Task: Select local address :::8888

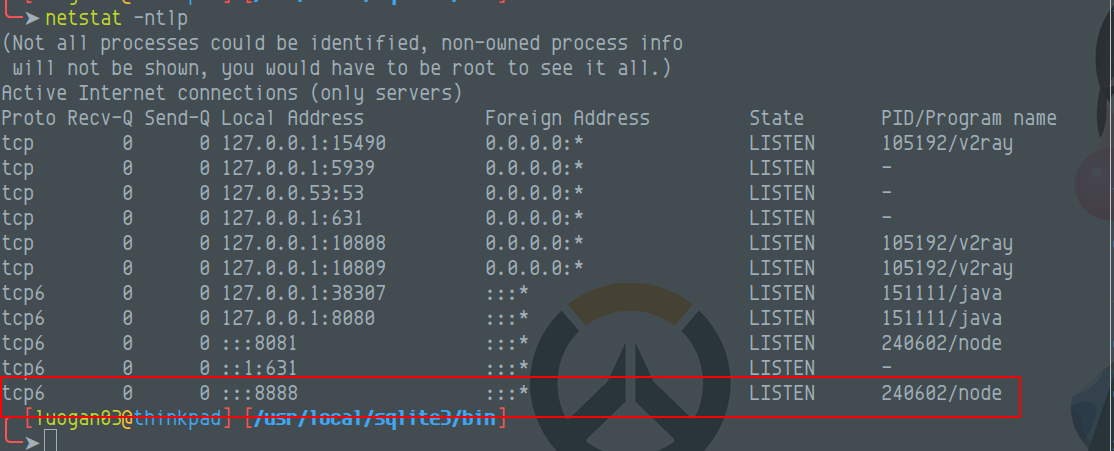Action: [x=259, y=393]
